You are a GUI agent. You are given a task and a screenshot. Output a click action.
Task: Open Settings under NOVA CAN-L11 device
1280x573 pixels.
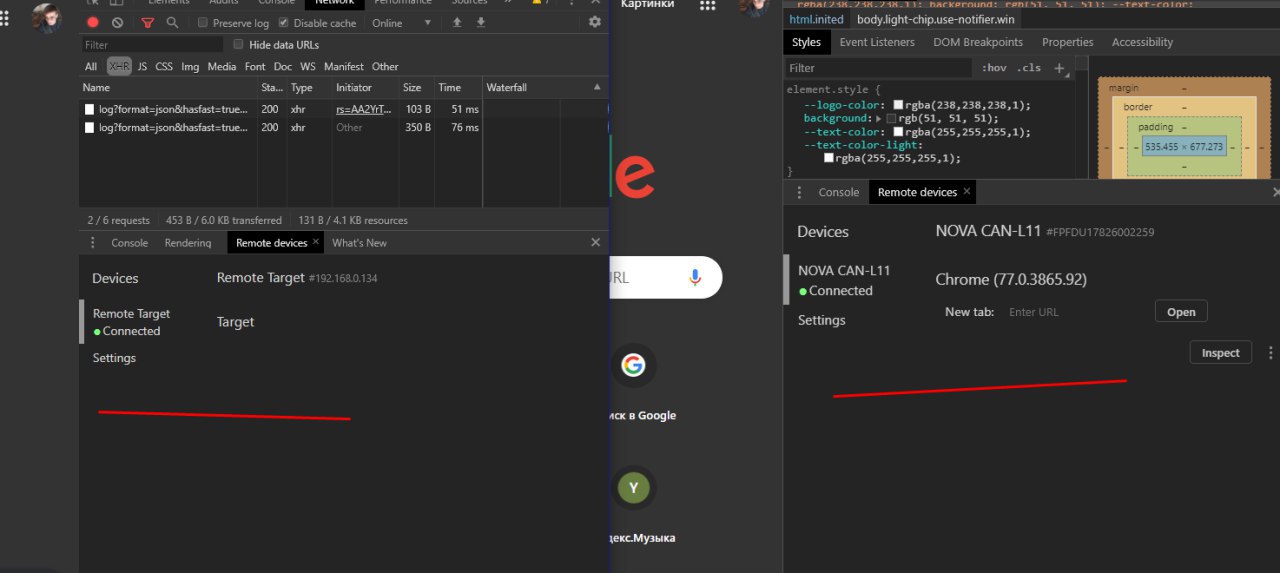[x=822, y=320]
